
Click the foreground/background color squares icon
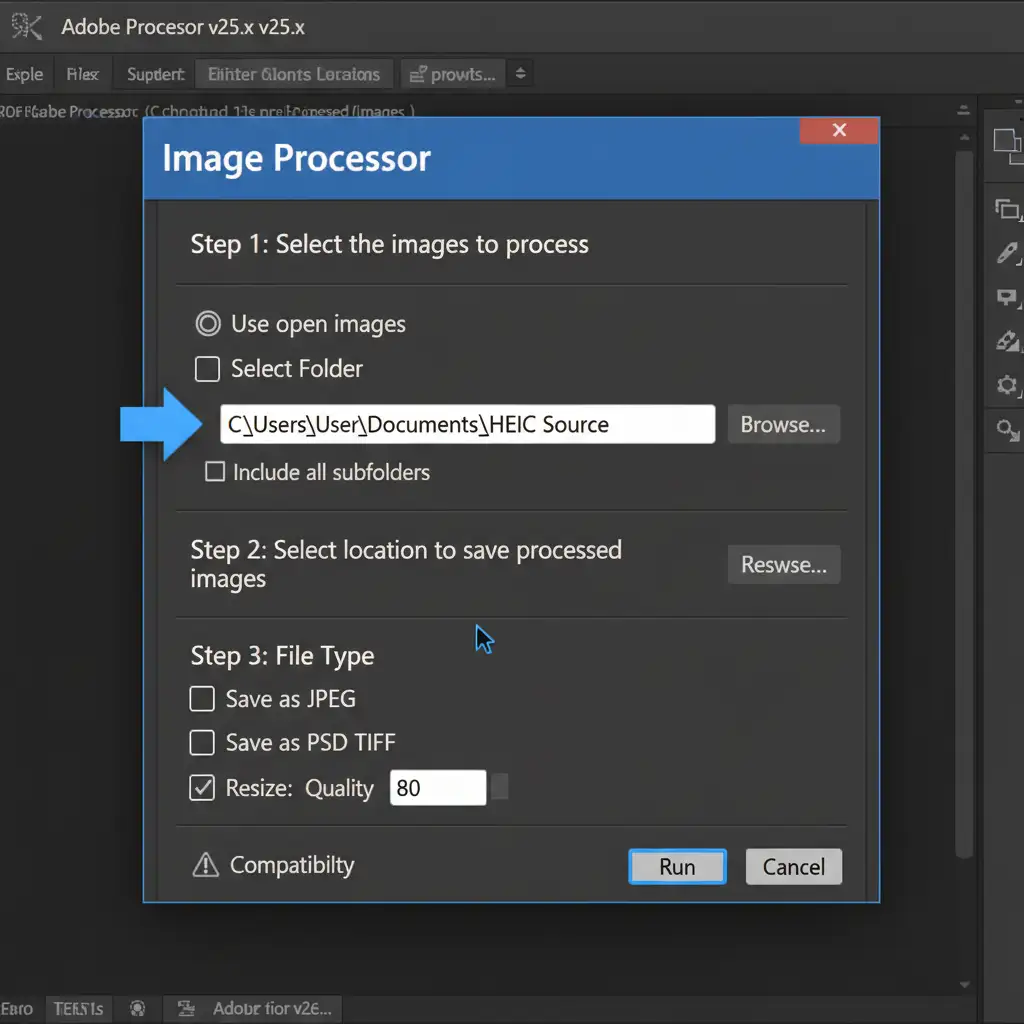[x=1006, y=144]
